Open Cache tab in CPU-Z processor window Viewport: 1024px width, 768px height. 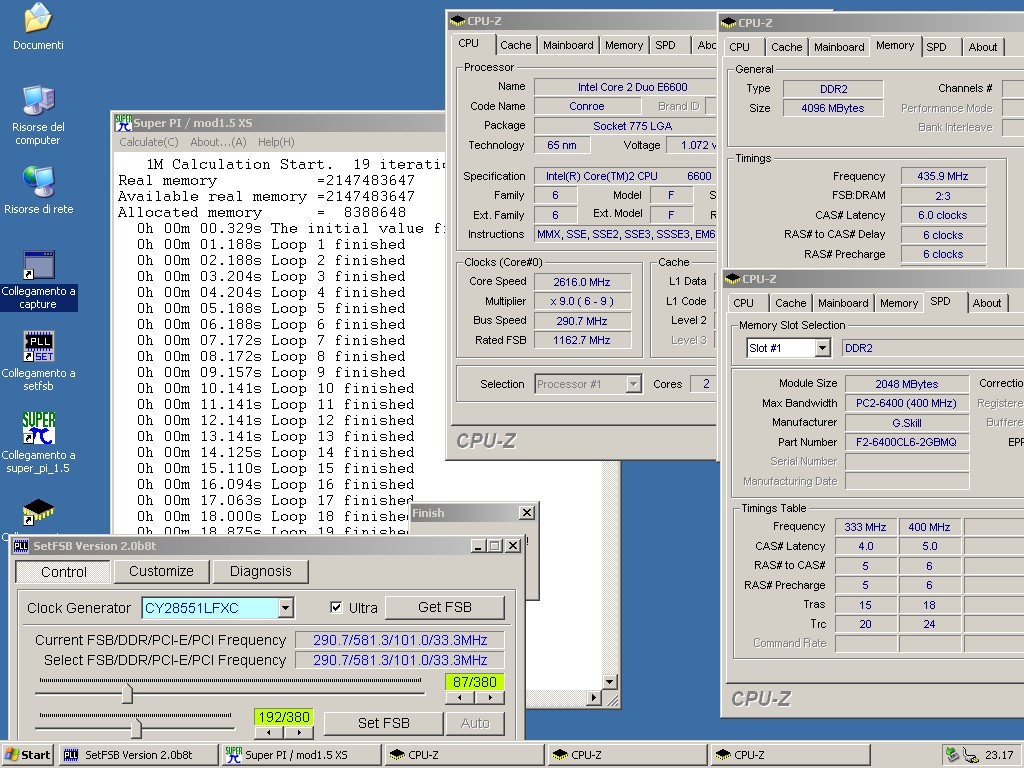[x=515, y=45]
